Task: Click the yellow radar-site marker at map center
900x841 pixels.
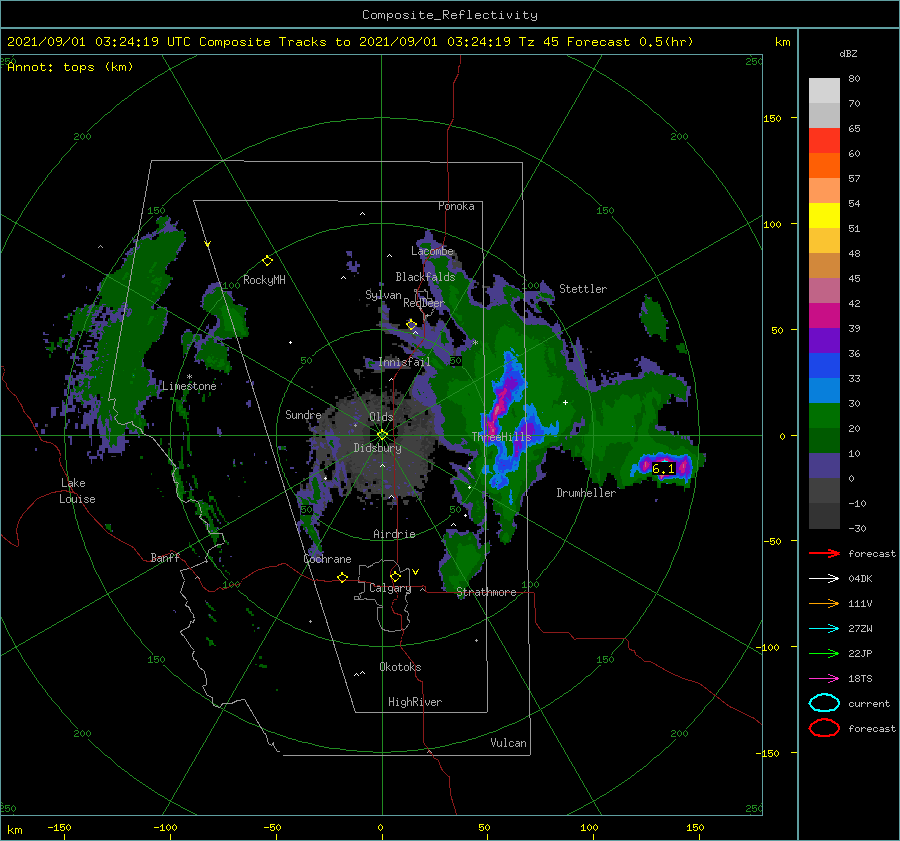Action: pyautogui.click(x=382, y=435)
